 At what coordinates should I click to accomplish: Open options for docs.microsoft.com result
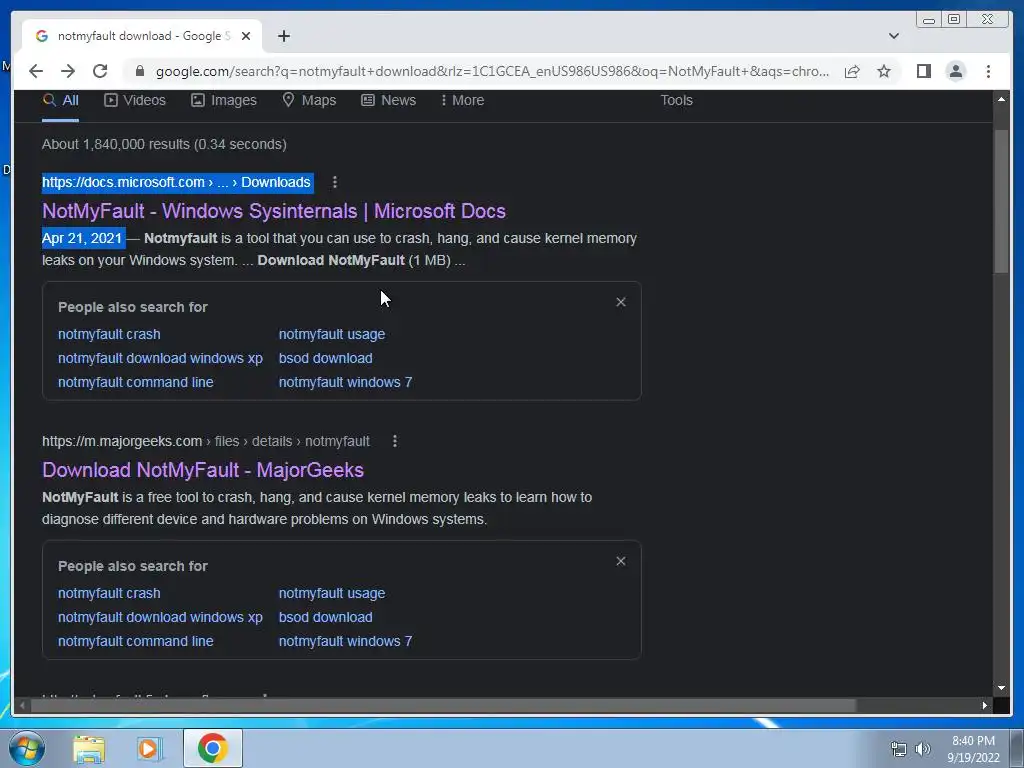point(335,182)
